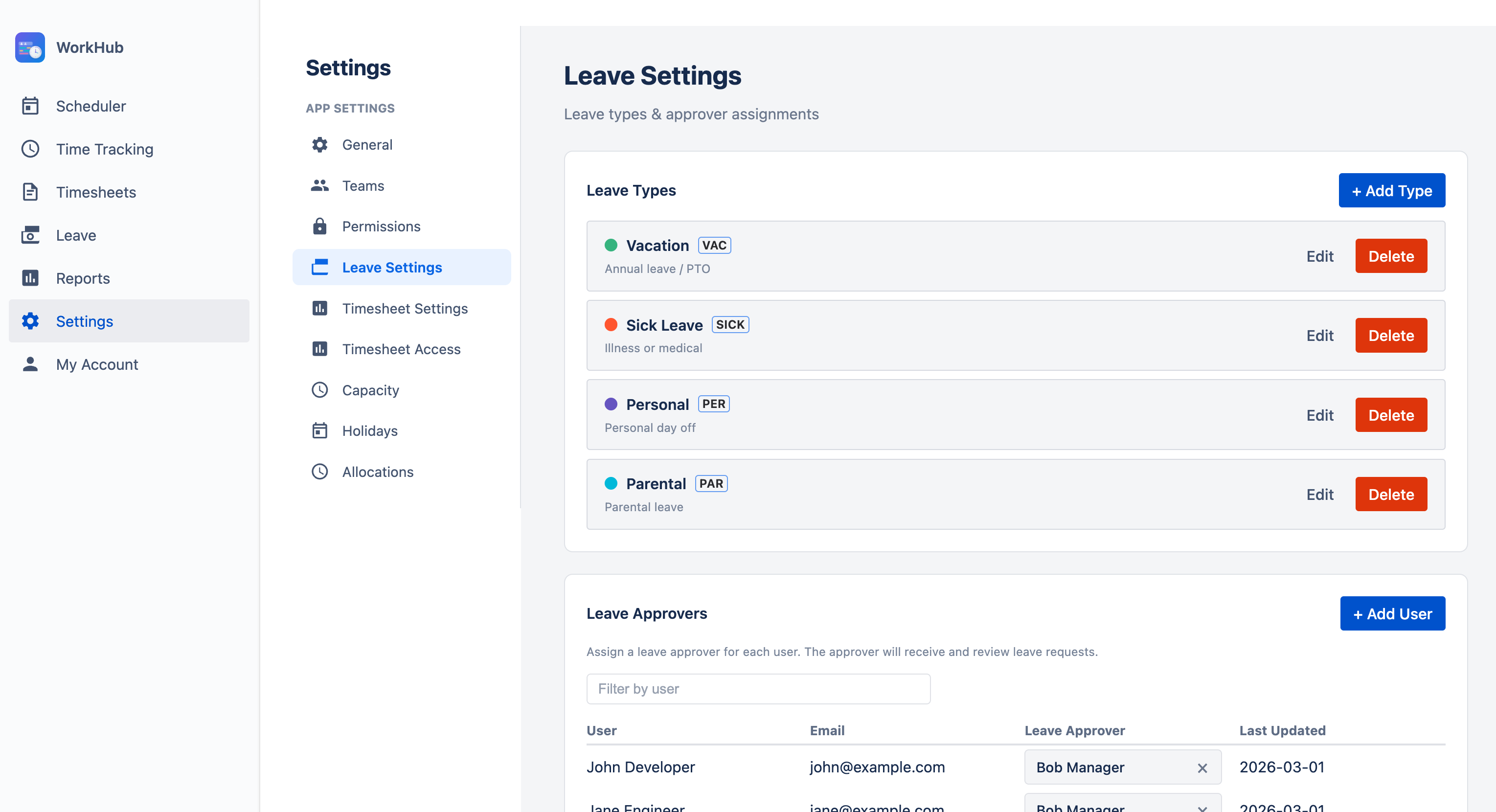Click the Timesheets document icon
This screenshot has width=1496, height=812.
[x=30, y=192]
